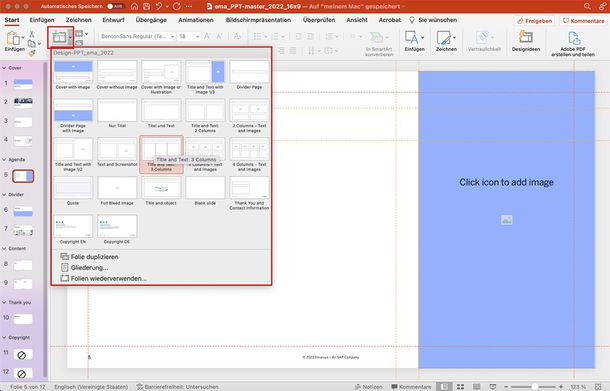Click the search magnifier icon

[x=587, y=6]
